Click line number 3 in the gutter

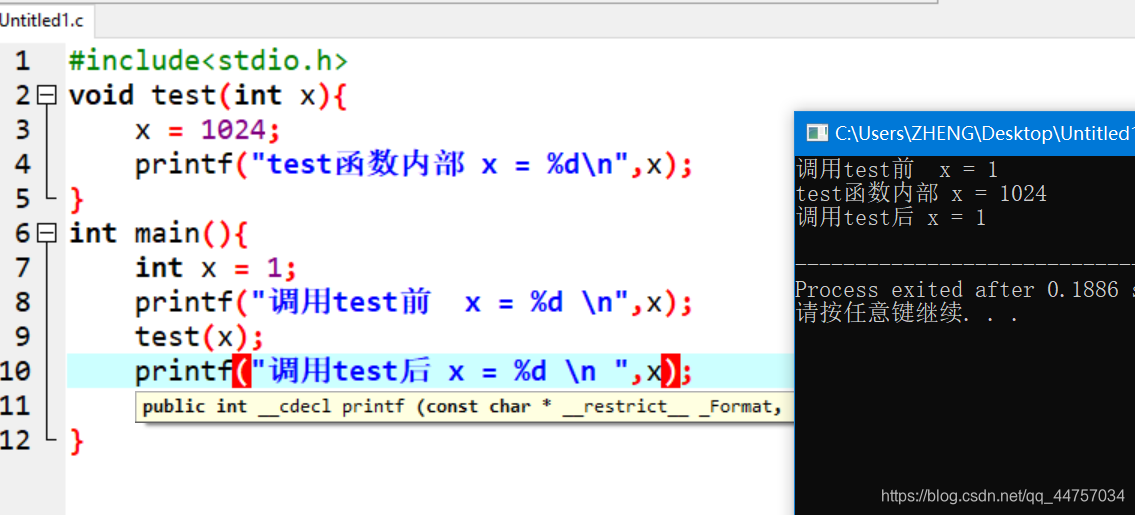click(x=22, y=130)
